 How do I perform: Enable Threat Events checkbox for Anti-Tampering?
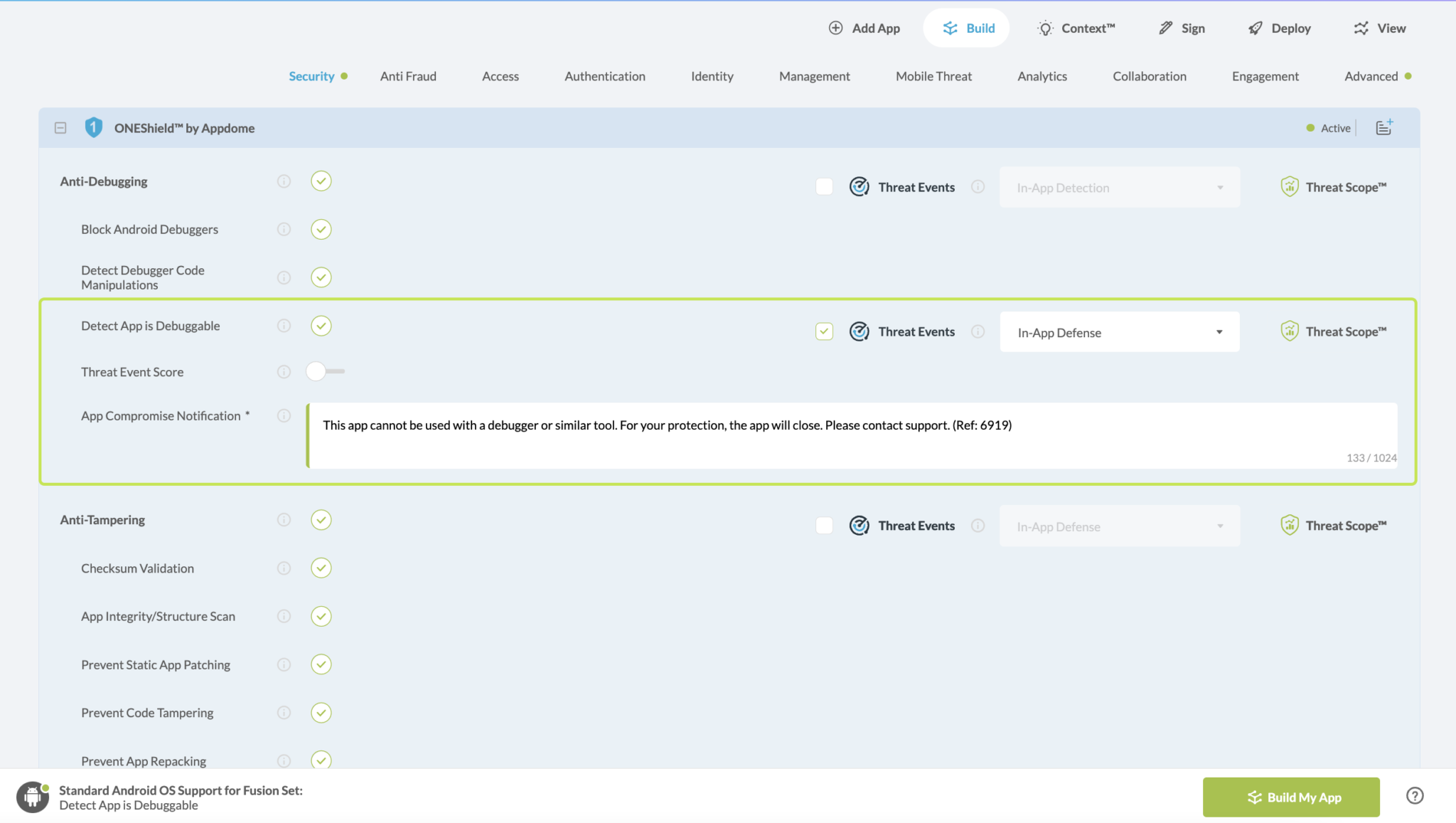[x=824, y=526]
